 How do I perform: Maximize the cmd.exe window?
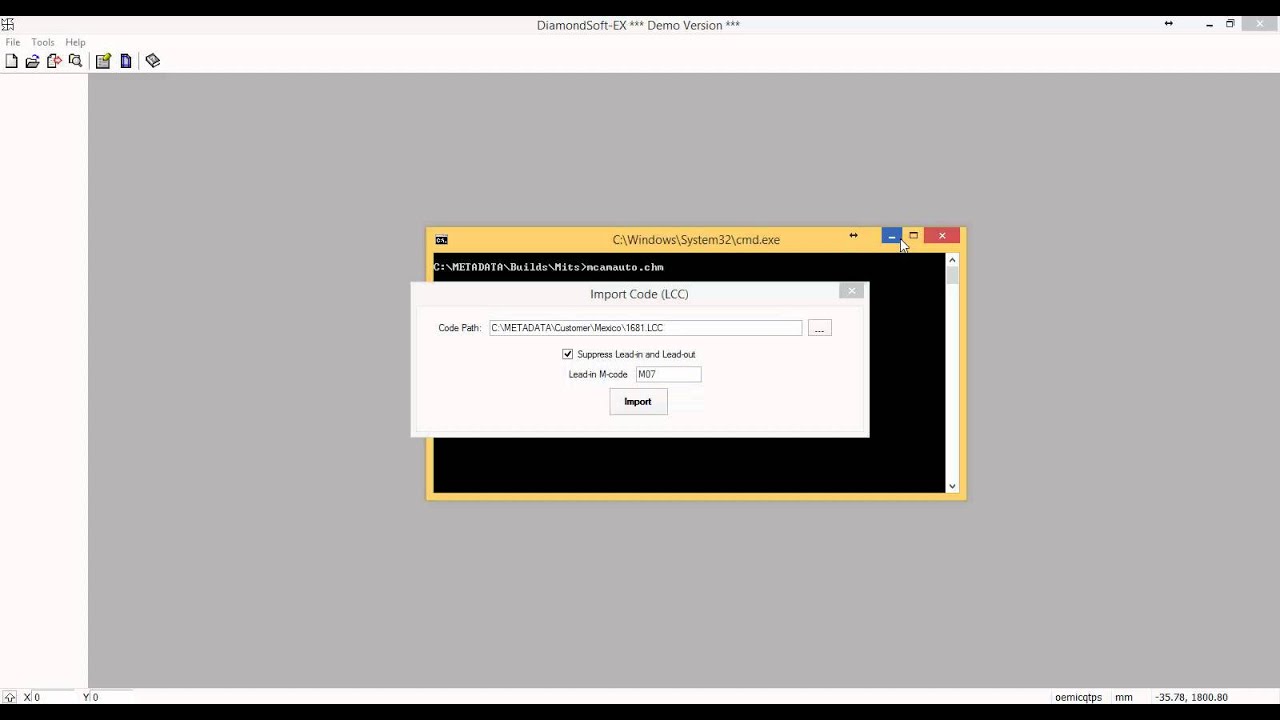point(913,236)
